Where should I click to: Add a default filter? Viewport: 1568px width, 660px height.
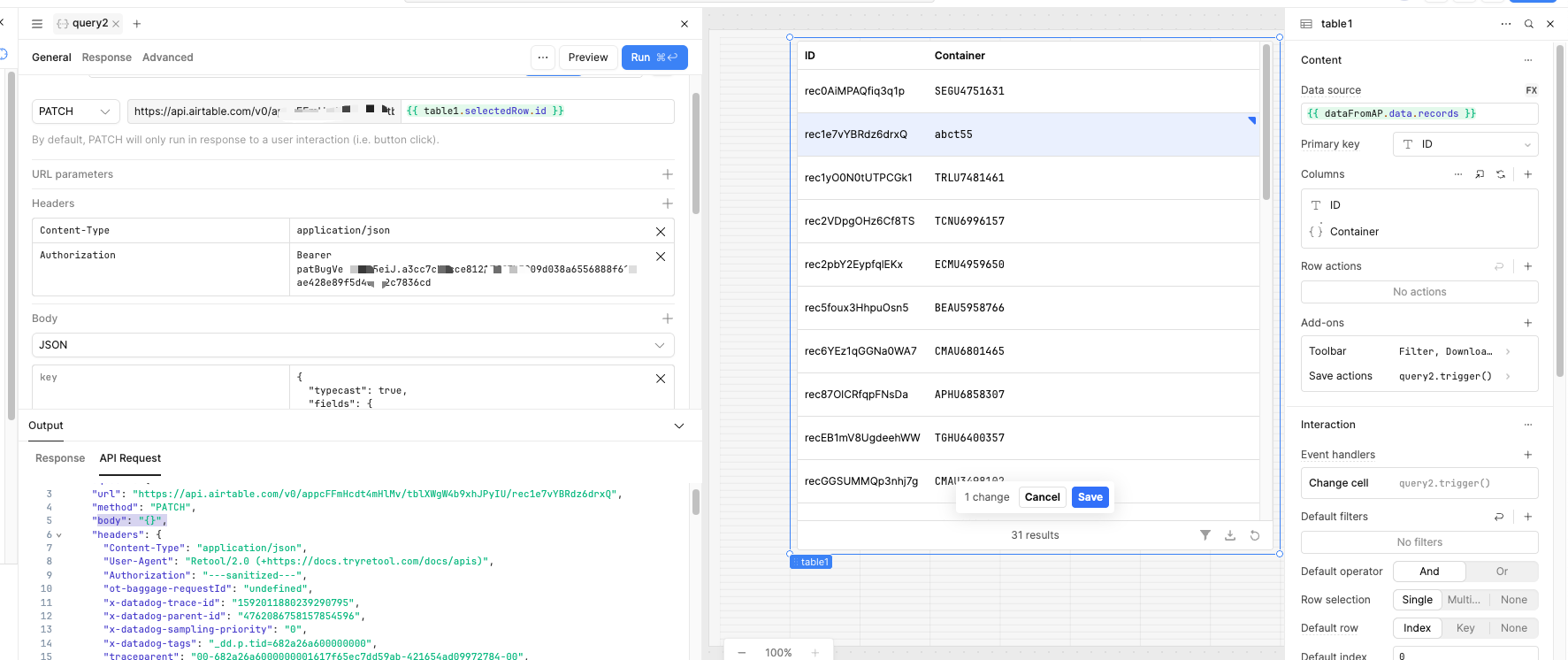pos(1528,517)
